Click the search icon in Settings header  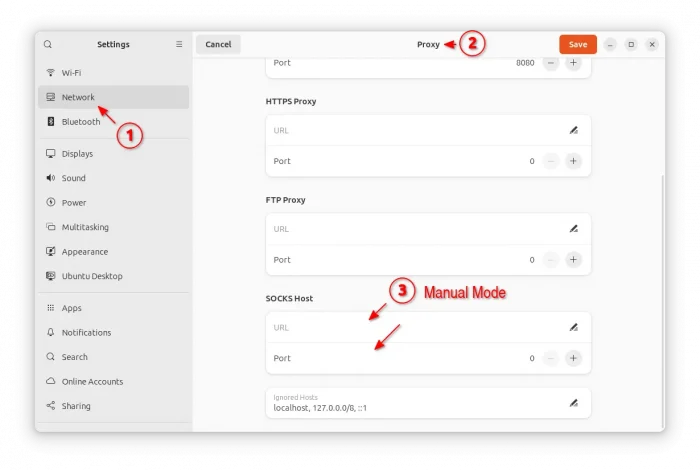(48, 45)
